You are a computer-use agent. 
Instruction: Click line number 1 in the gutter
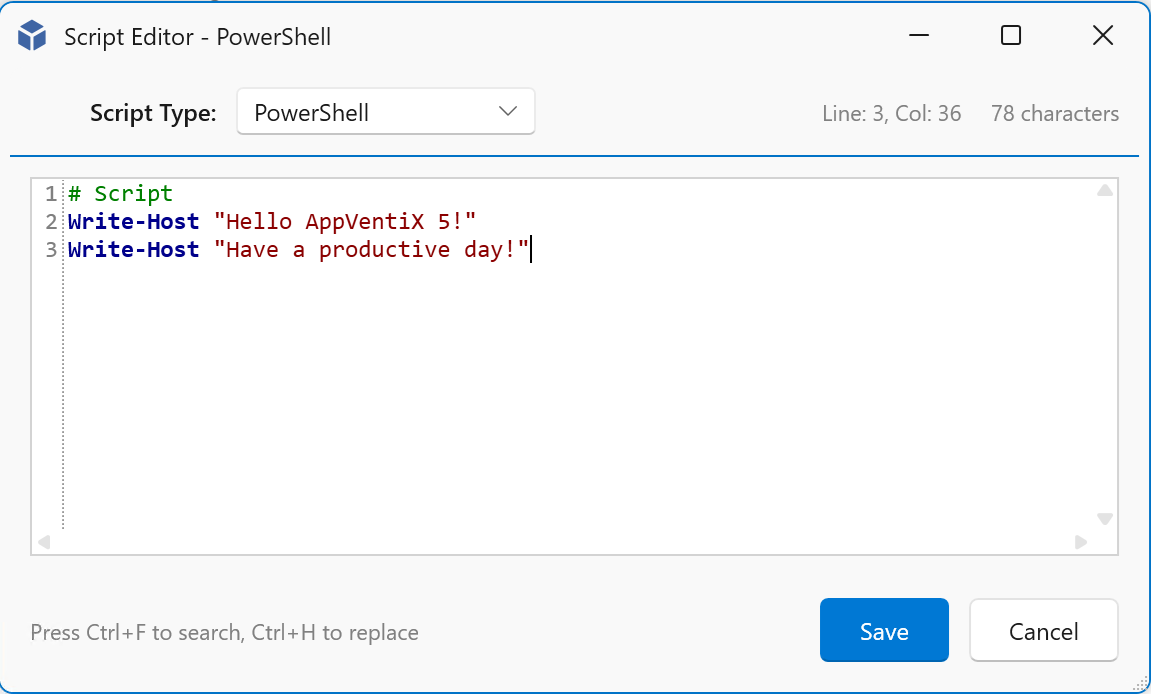tap(51, 194)
